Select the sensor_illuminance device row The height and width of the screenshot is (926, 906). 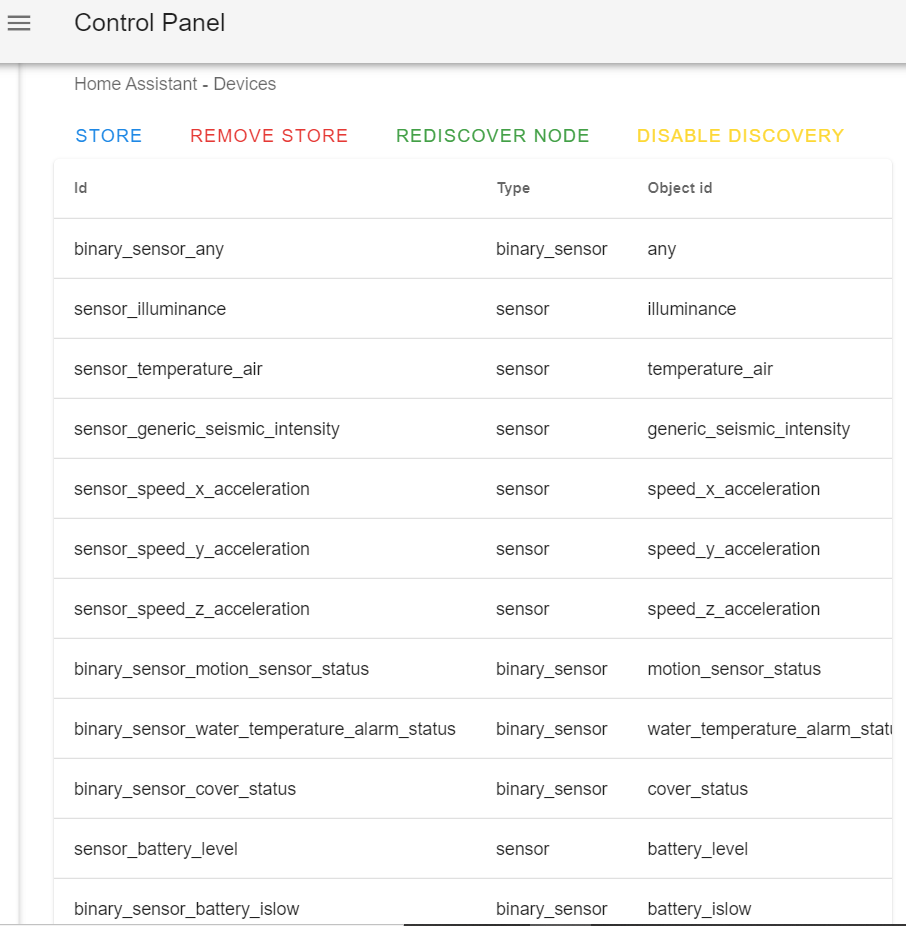150,309
